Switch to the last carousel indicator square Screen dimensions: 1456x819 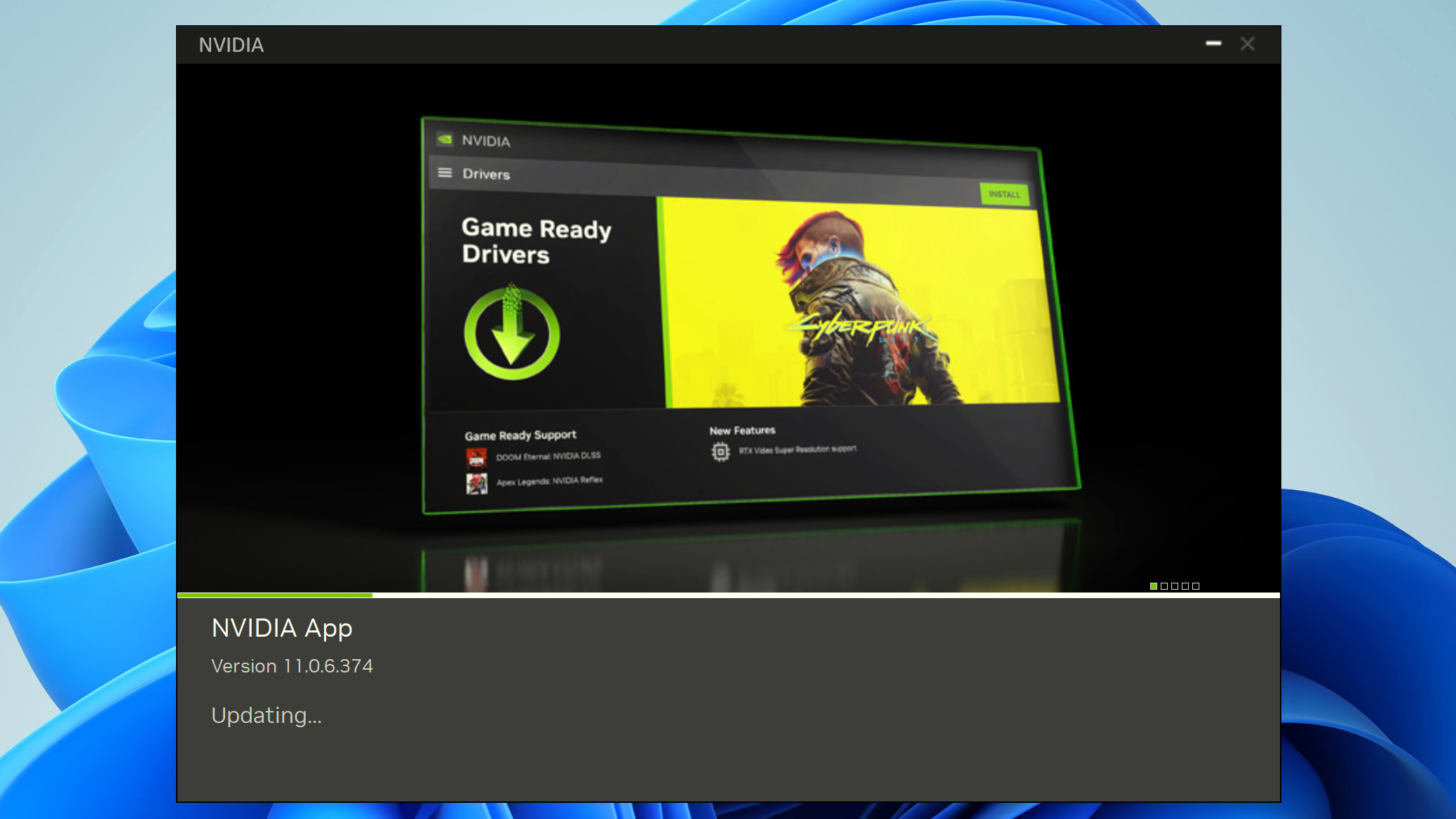coord(1196,586)
